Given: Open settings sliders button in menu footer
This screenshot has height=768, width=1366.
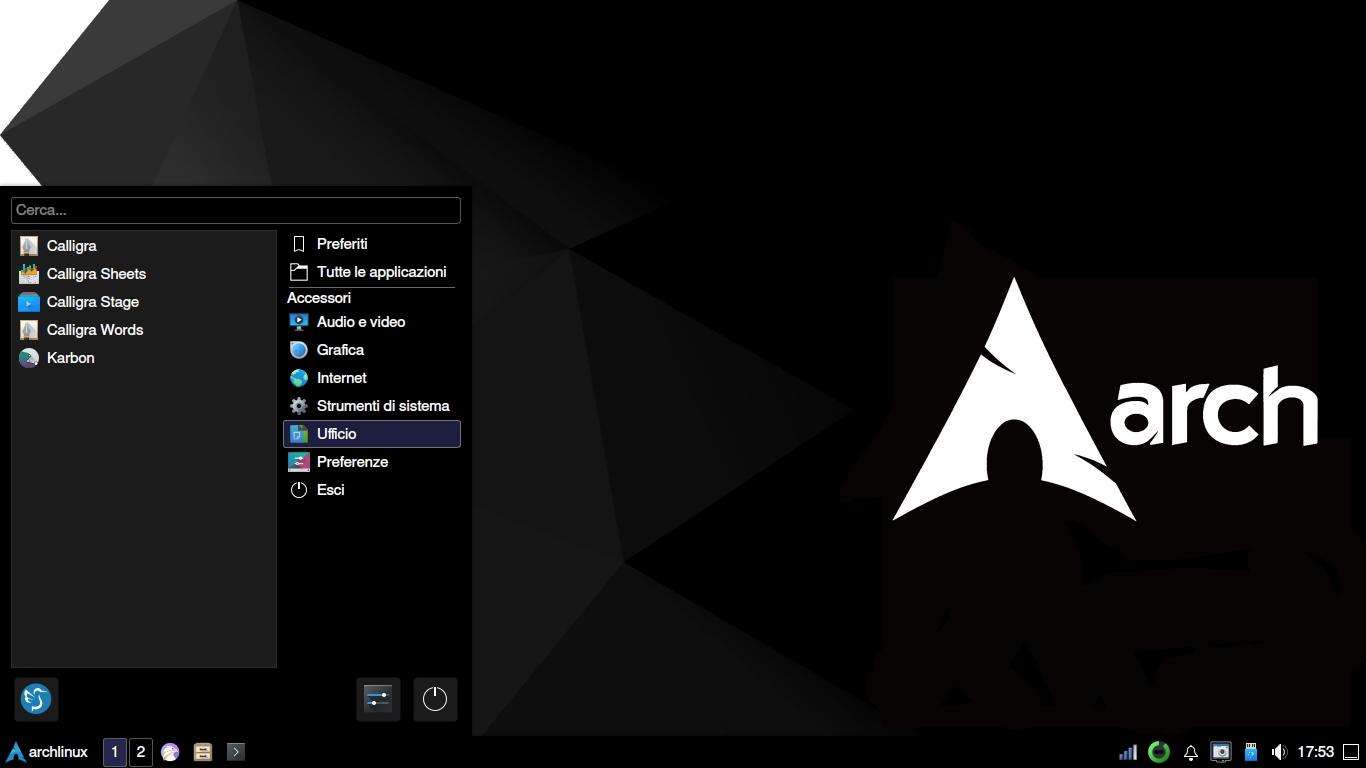Looking at the screenshot, I should click(378, 699).
